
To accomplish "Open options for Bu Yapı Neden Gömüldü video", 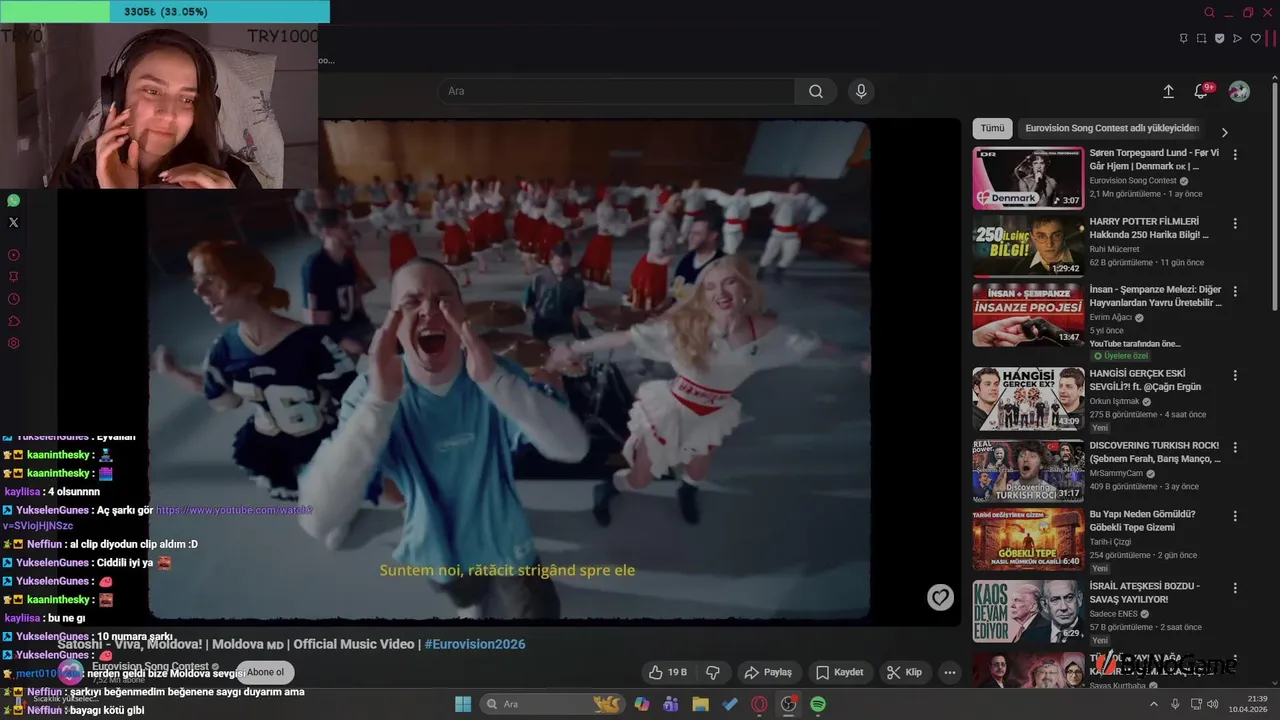I will [x=1235, y=516].
